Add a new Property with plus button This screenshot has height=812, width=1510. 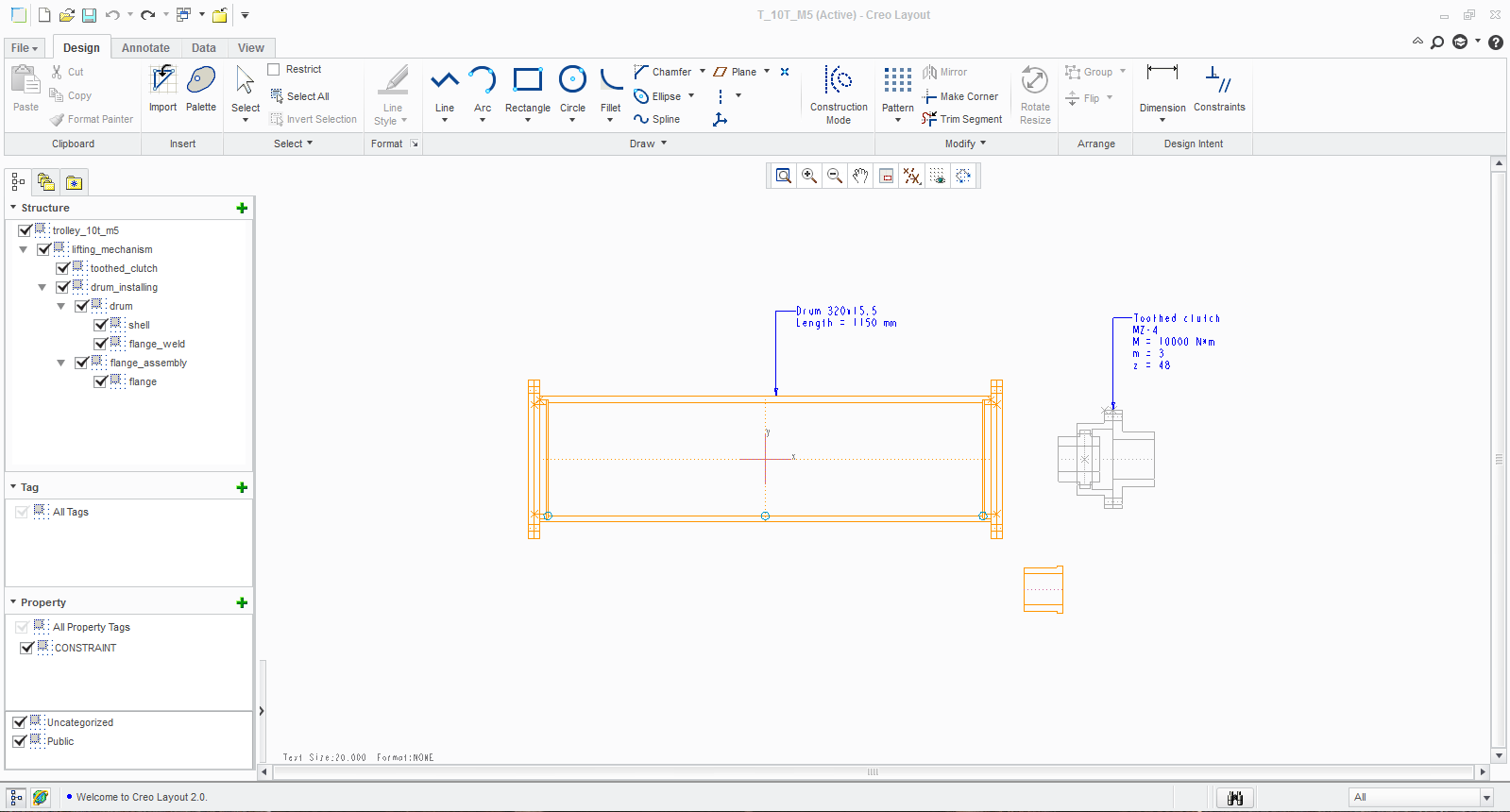(x=242, y=602)
